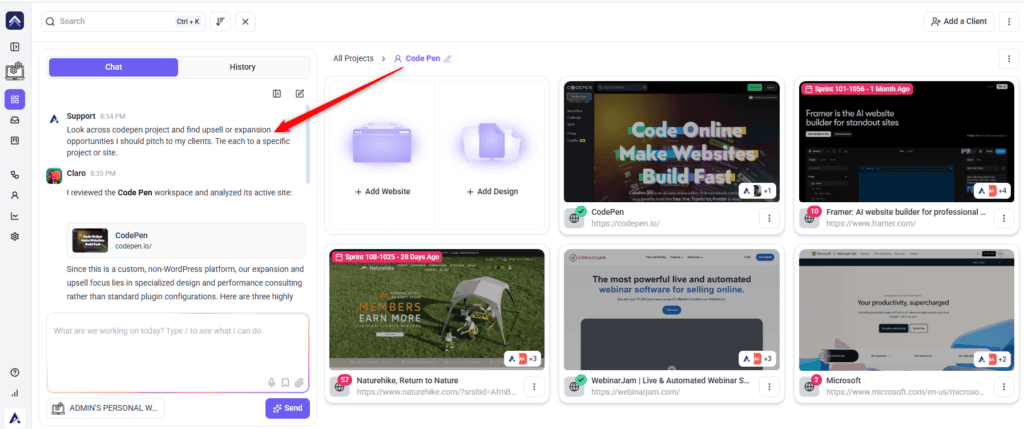Open ADMIN'S PERSONAL W... workspace selector
This screenshot has height=429, width=1024.
(106, 408)
